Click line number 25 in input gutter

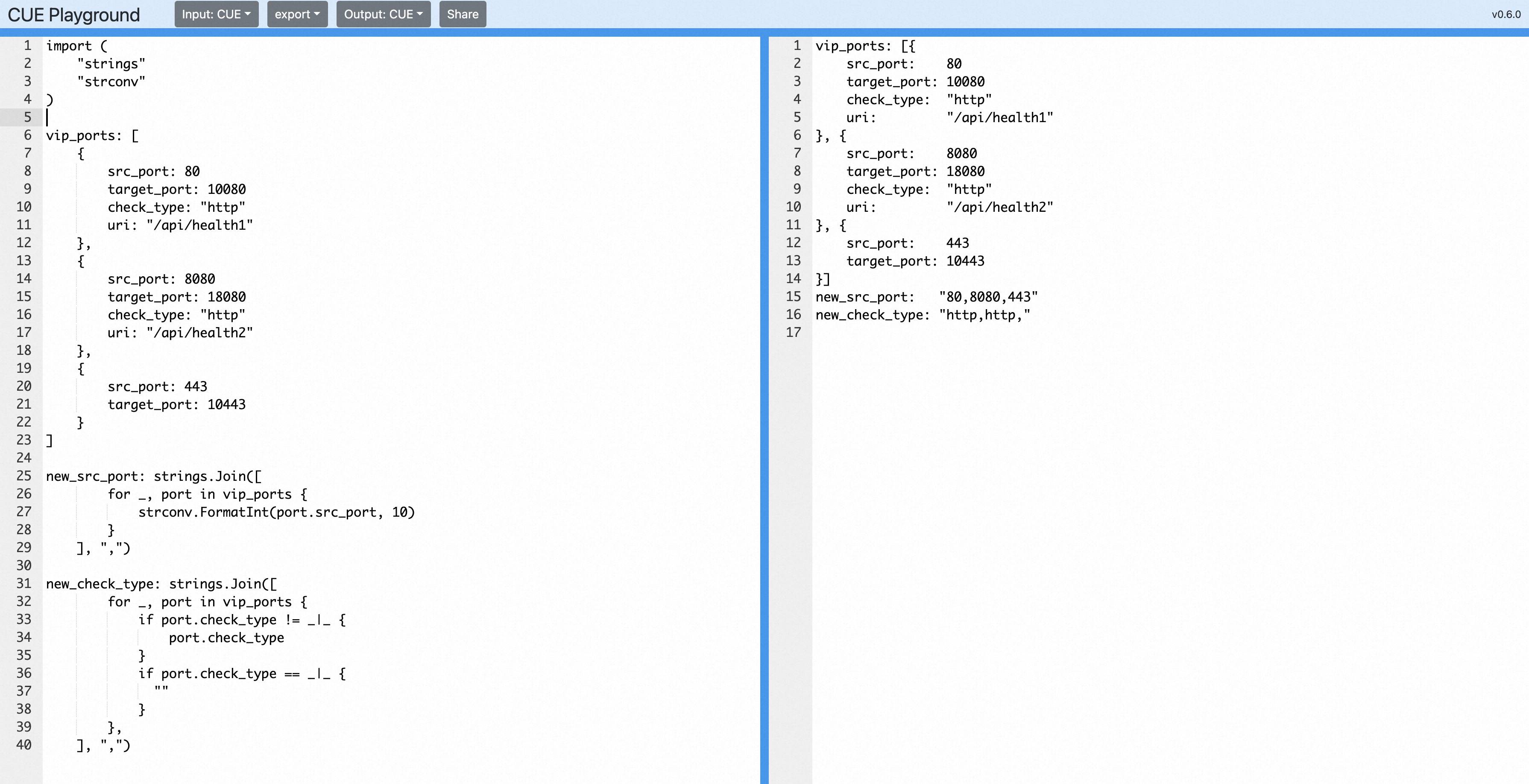point(24,476)
